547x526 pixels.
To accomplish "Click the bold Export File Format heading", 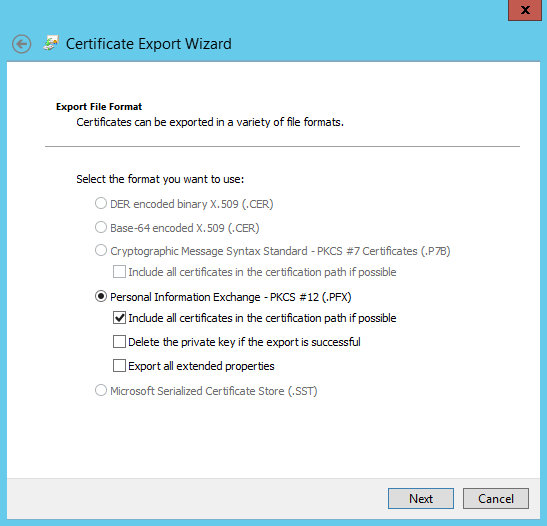I will click(99, 106).
